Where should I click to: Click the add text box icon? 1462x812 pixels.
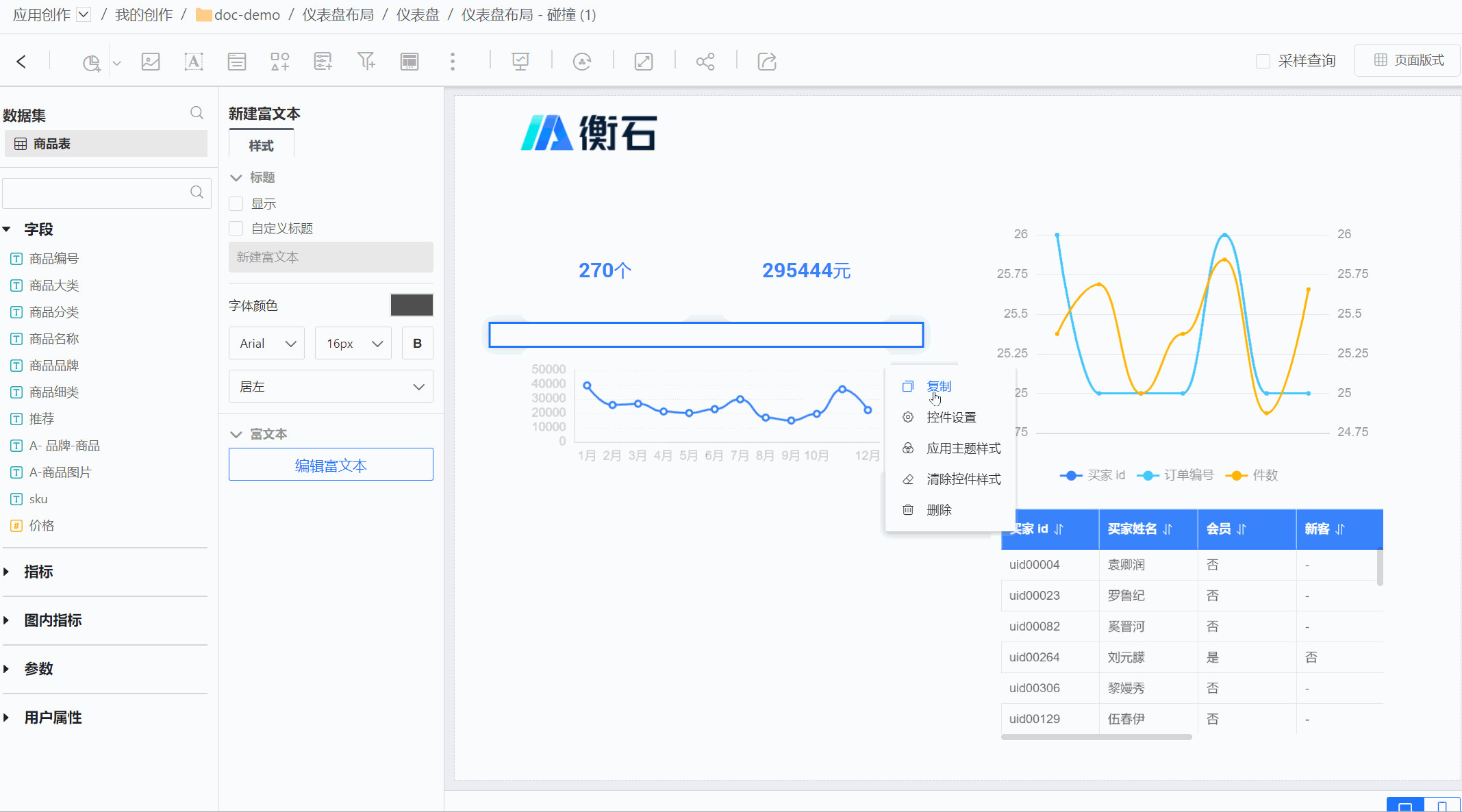coord(194,62)
